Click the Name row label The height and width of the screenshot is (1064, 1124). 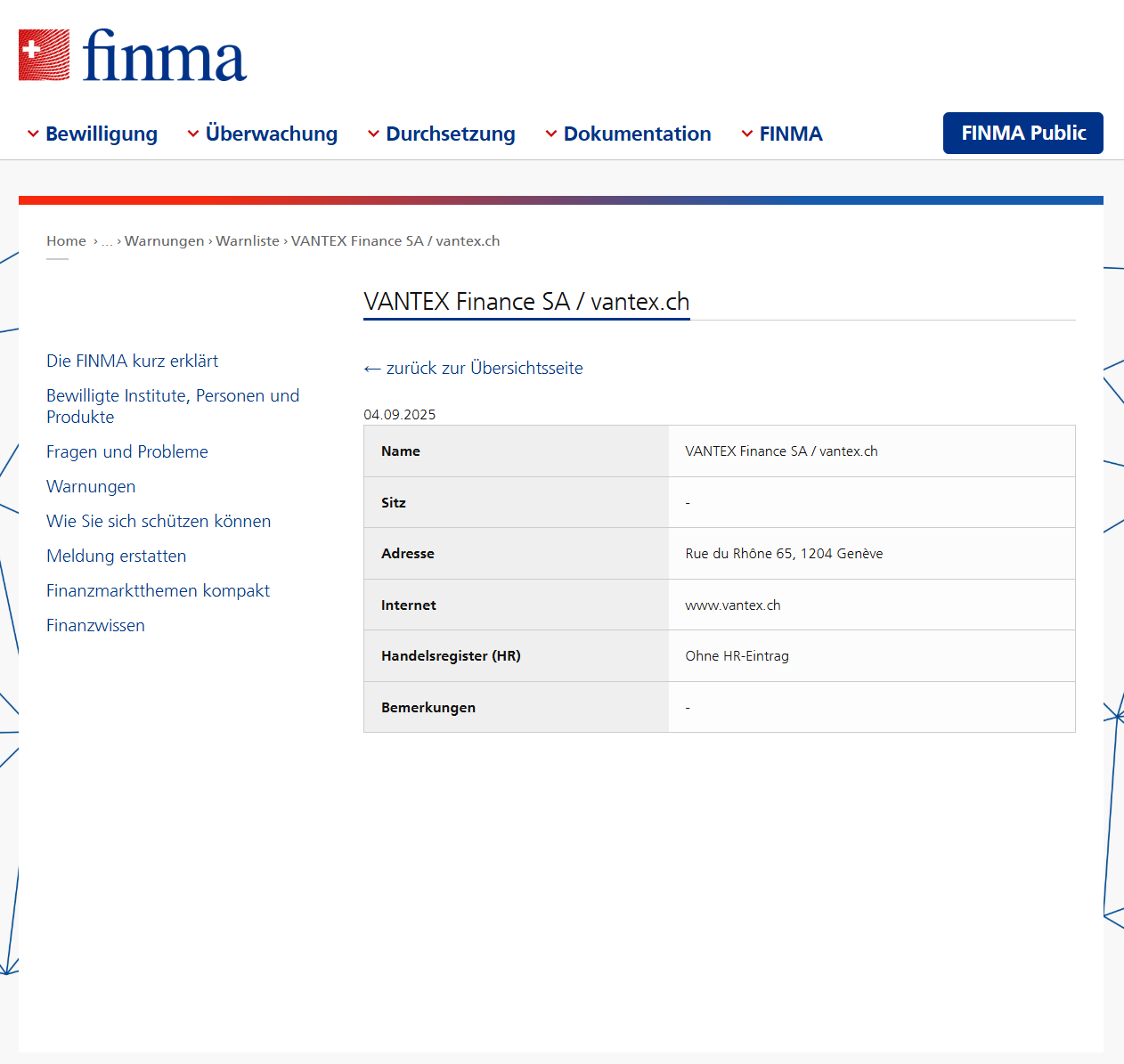point(401,451)
